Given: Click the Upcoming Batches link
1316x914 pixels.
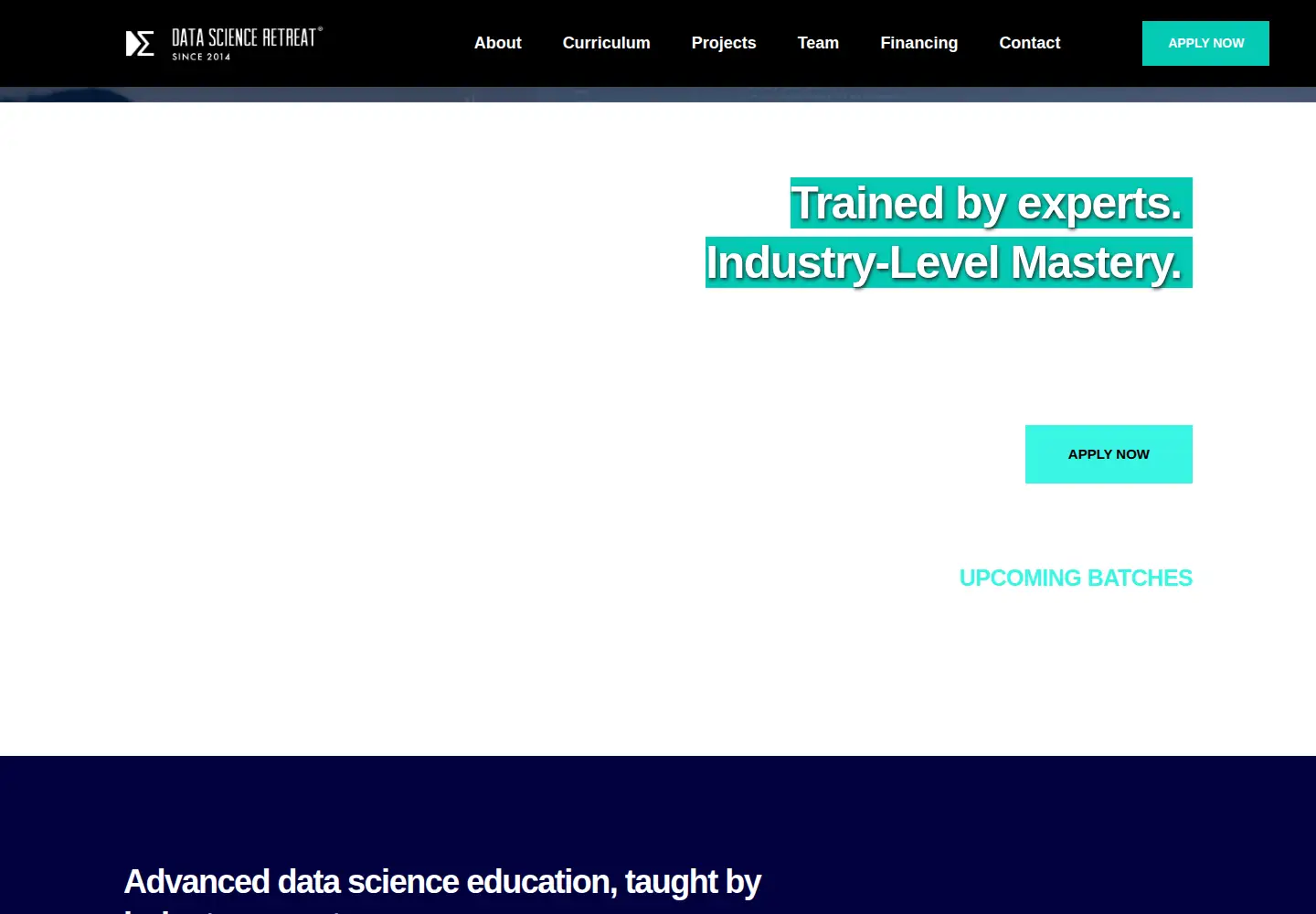Looking at the screenshot, I should tap(1076, 578).
